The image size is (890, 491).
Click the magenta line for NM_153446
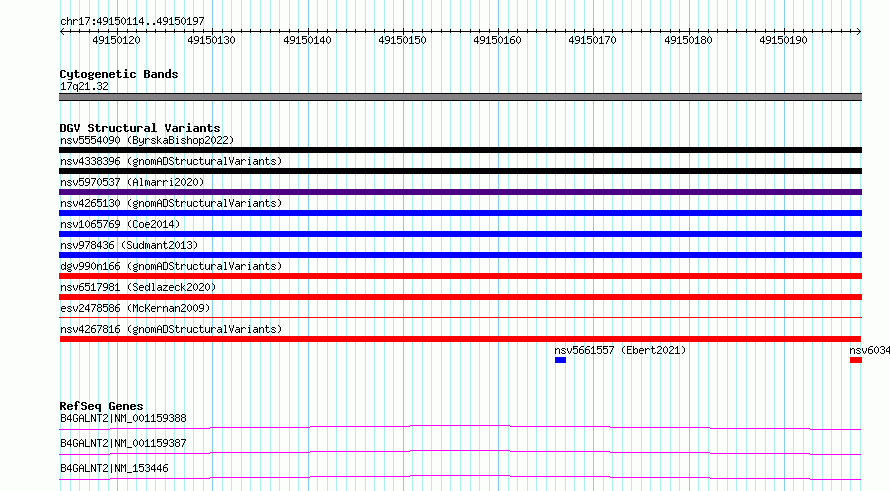pos(460,477)
